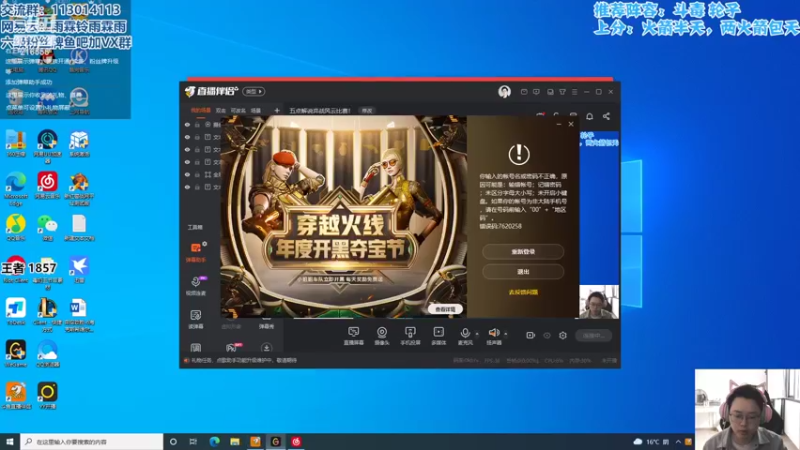This screenshot has height=450, width=800.
Task: Open the hamburger menu in title bar
Action: coord(574,92)
